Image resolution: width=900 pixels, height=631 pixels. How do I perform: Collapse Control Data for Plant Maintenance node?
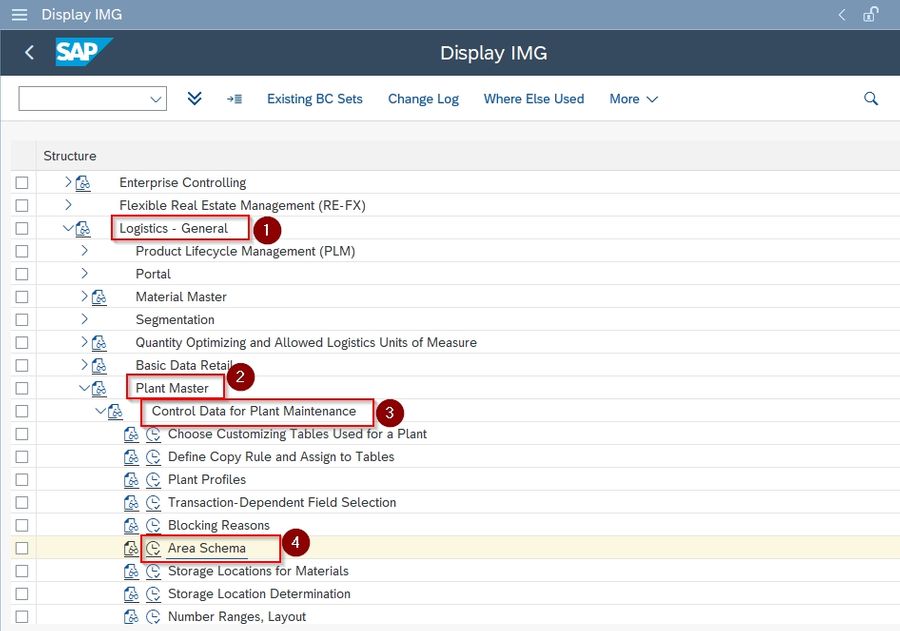click(100, 411)
